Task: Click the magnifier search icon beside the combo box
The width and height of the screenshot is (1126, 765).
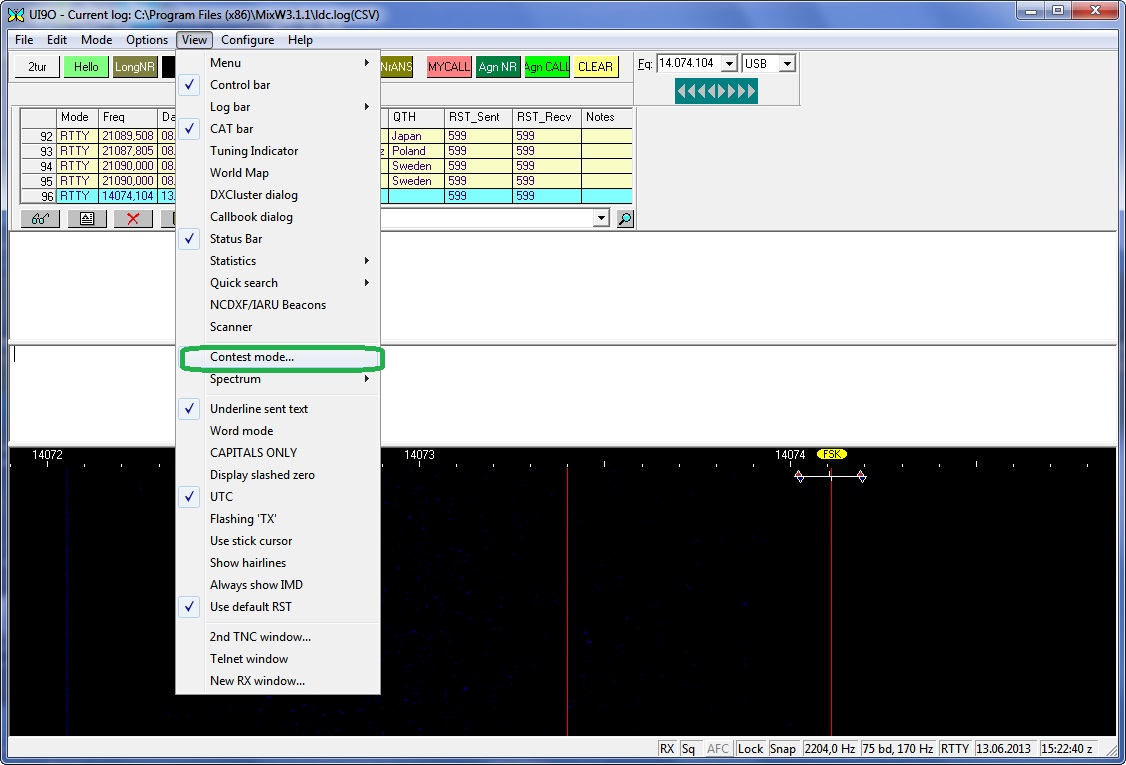Action: [625, 219]
